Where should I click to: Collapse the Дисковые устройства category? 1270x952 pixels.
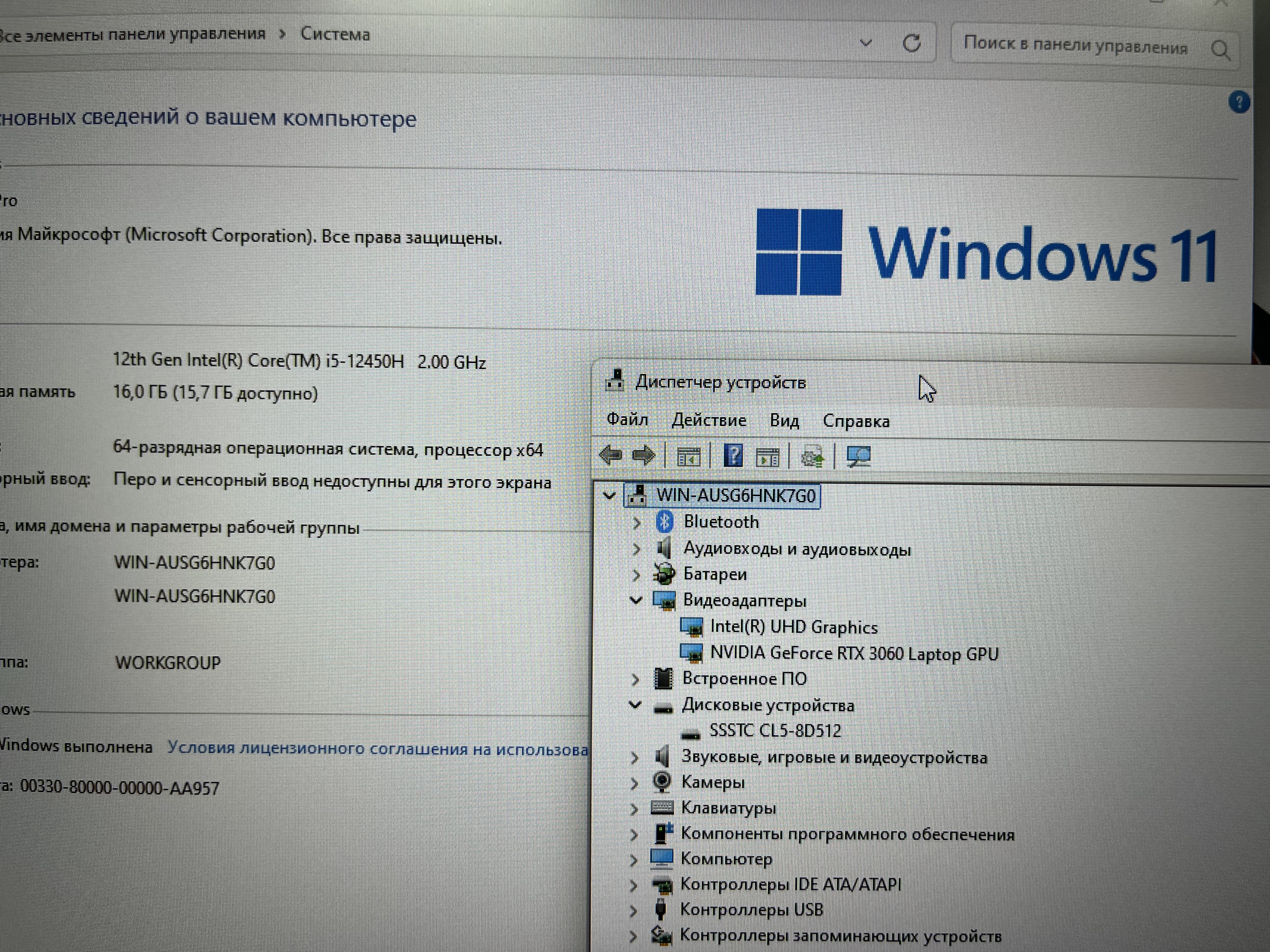click(x=635, y=705)
